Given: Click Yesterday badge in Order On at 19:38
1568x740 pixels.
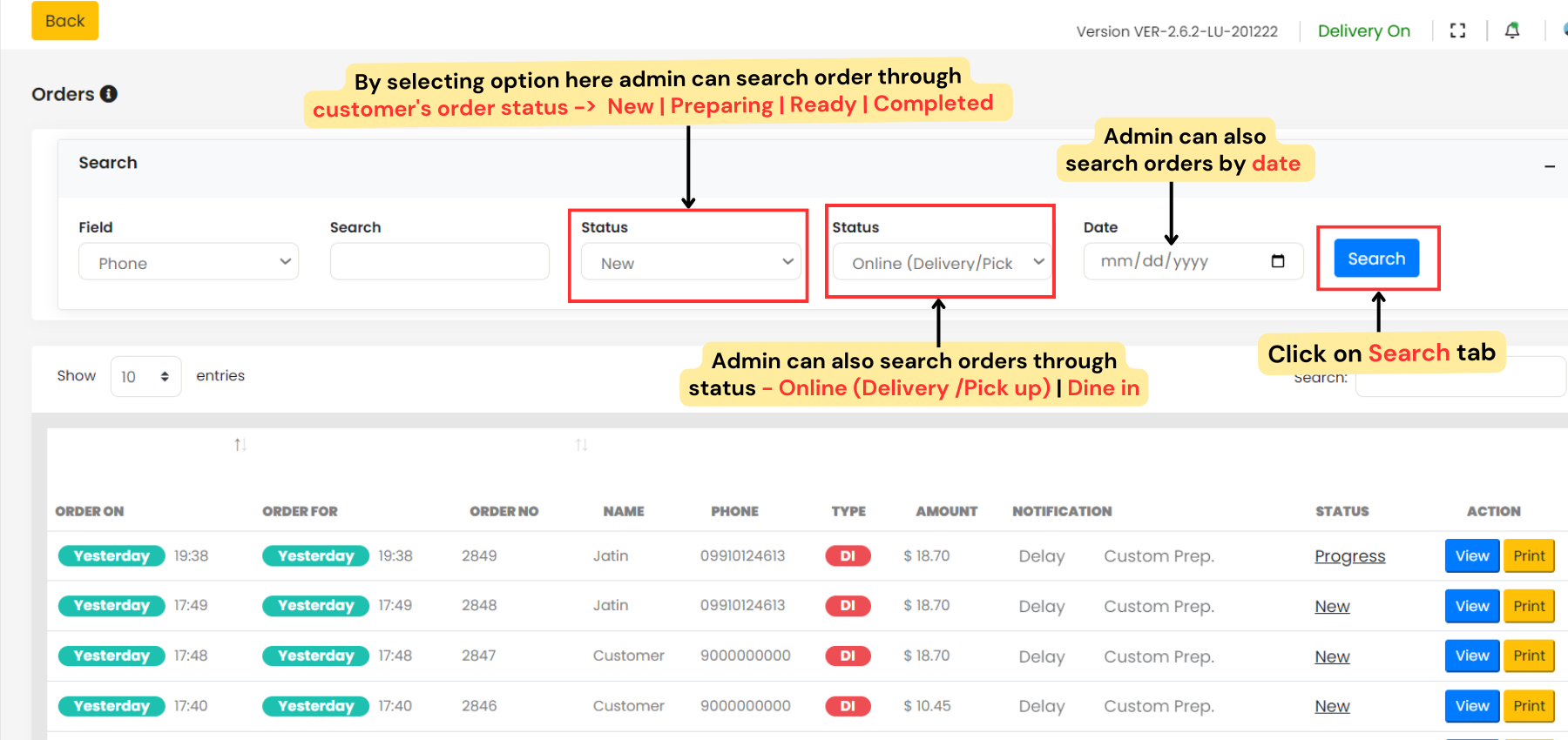Looking at the screenshot, I should pos(112,555).
